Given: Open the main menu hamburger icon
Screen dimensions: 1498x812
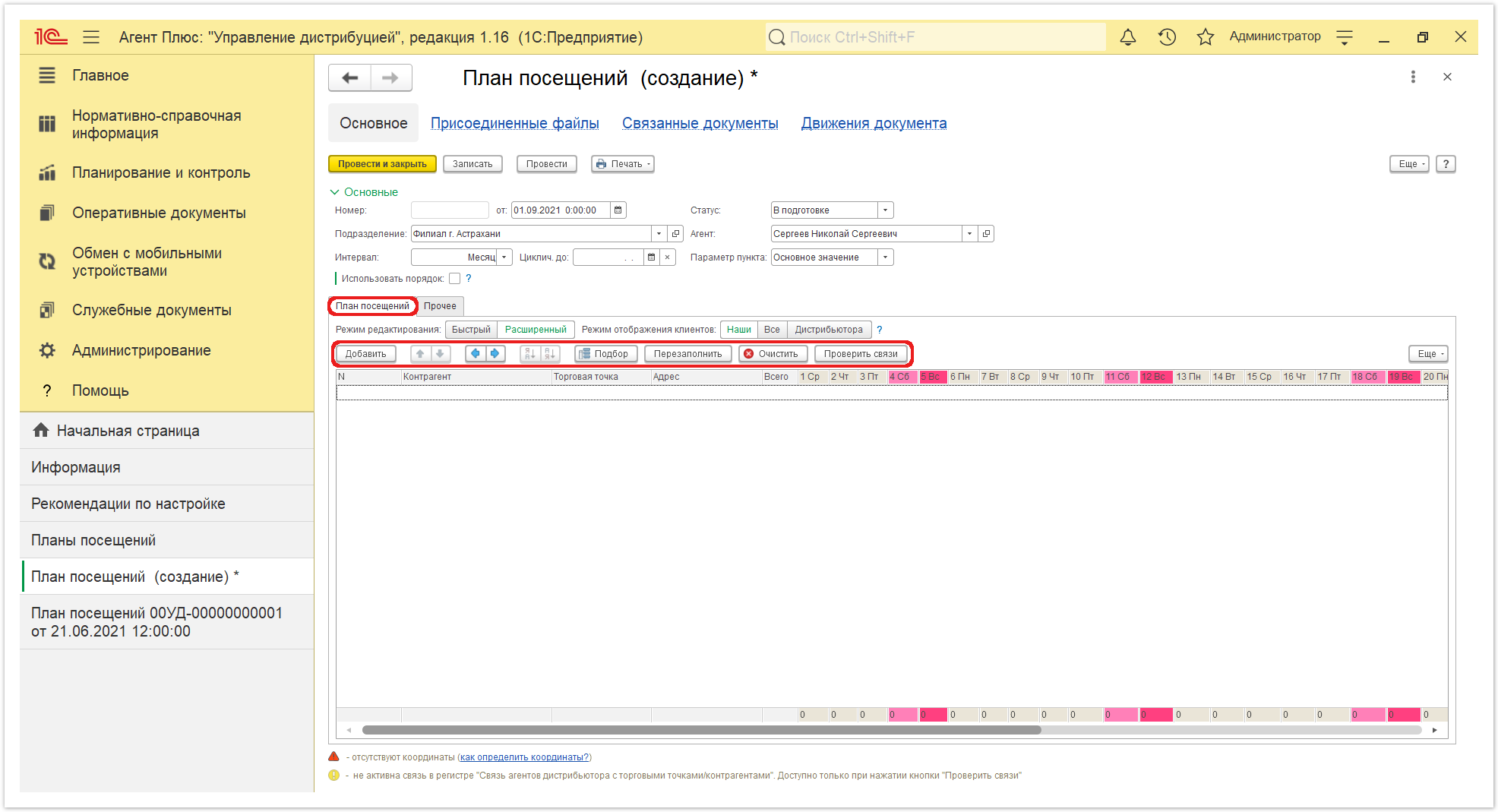Looking at the screenshot, I should point(91,36).
